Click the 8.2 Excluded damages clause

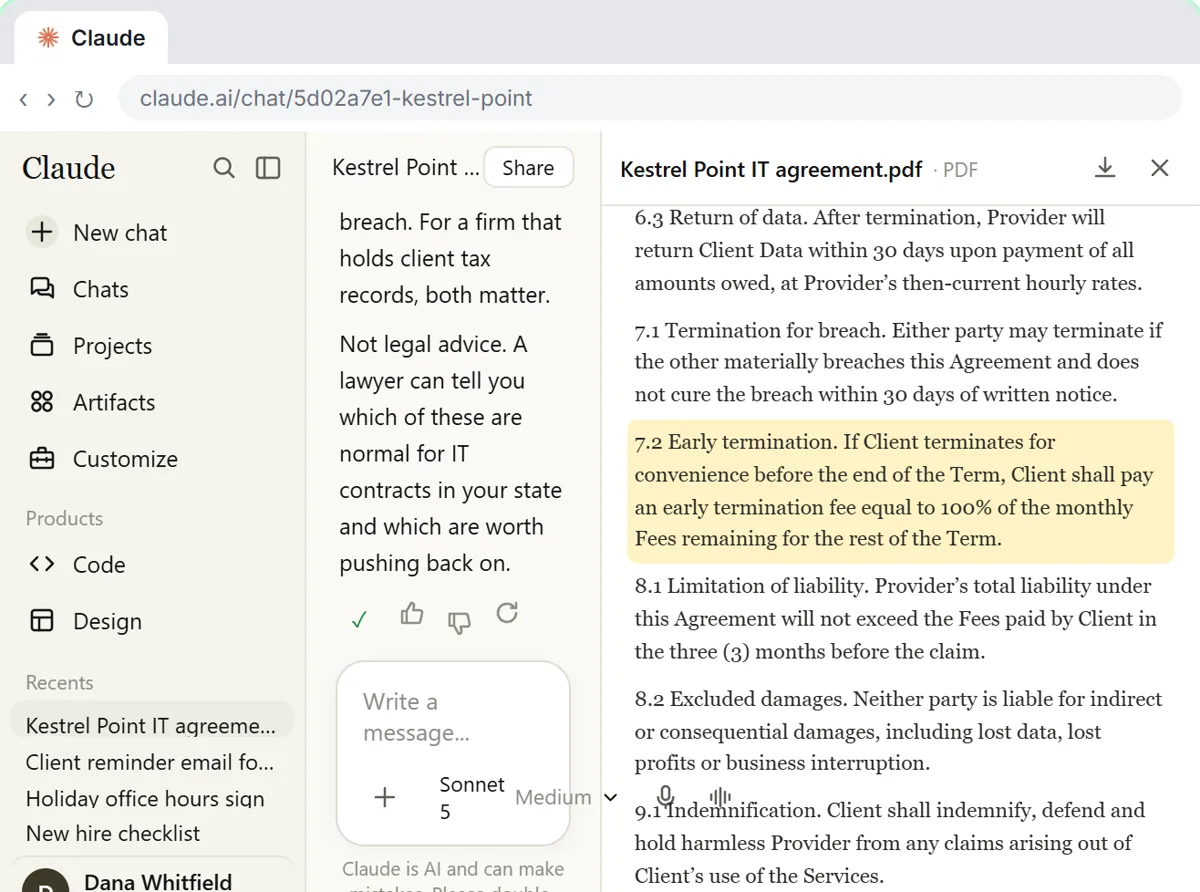[x=898, y=731]
